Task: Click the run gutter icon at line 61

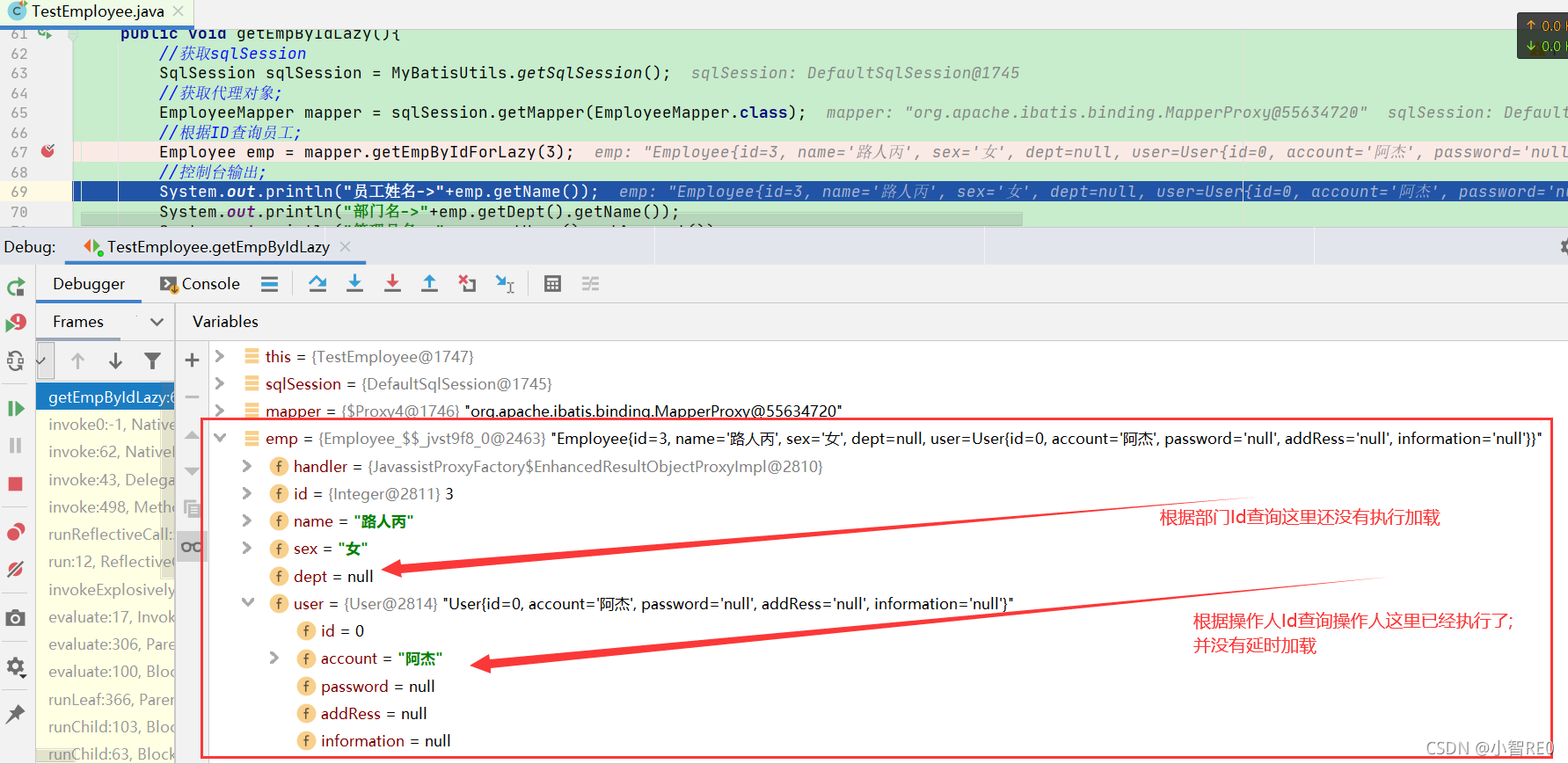Action: click(x=46, y=35)
